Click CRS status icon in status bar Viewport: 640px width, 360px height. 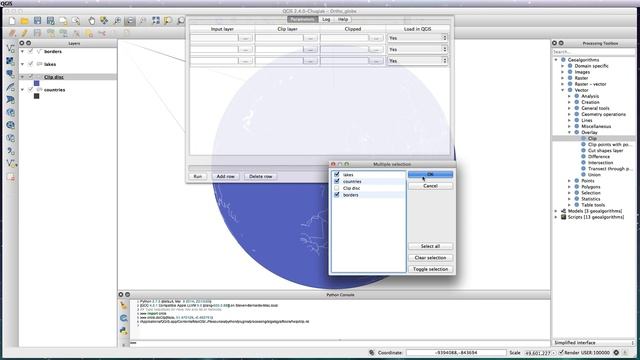(616, 352)
